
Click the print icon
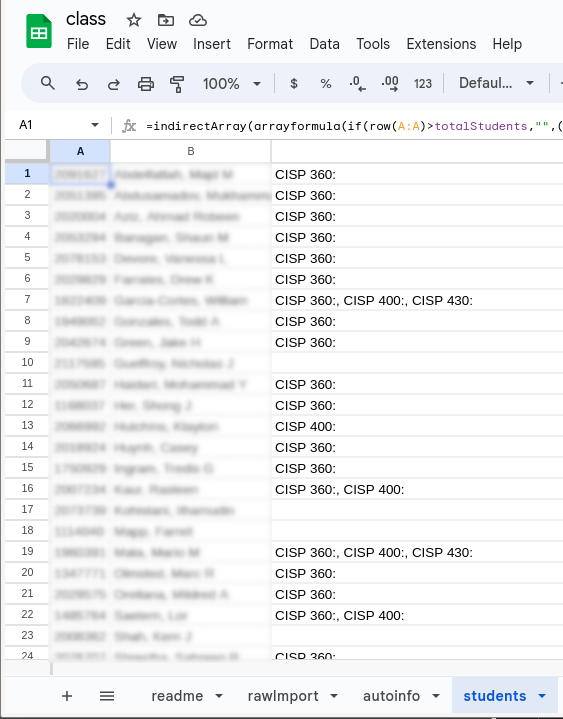point(146,84)
